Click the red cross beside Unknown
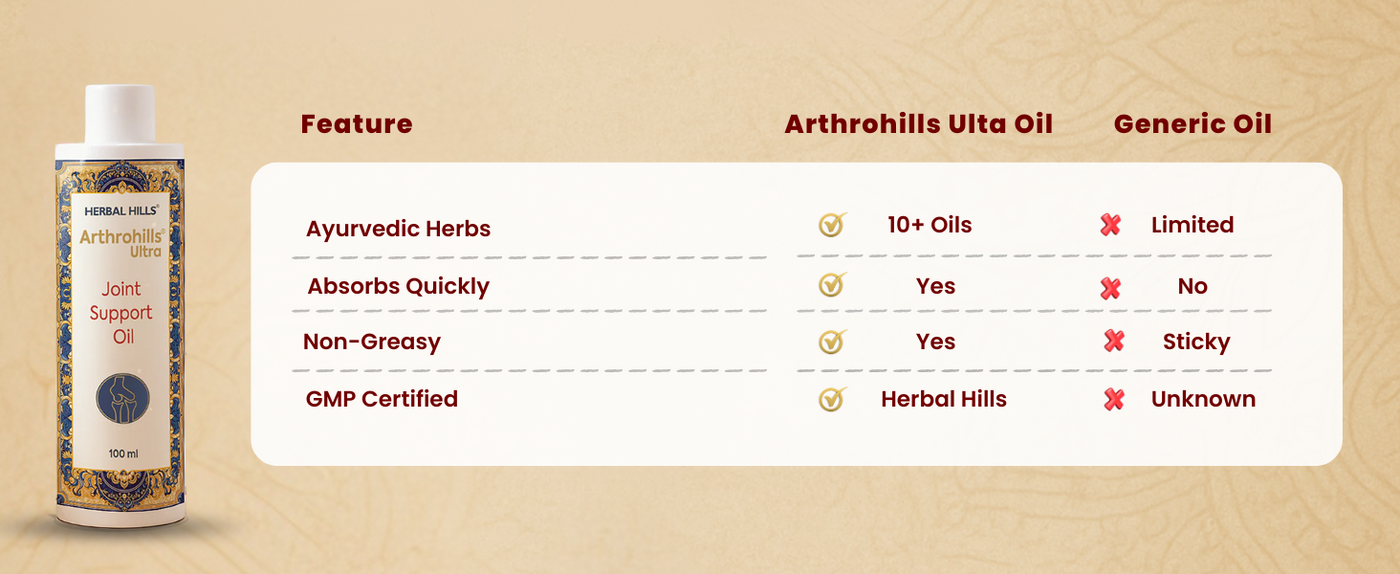Image resolution: width=1400 pixels, height=574 pixels. 1113,400
